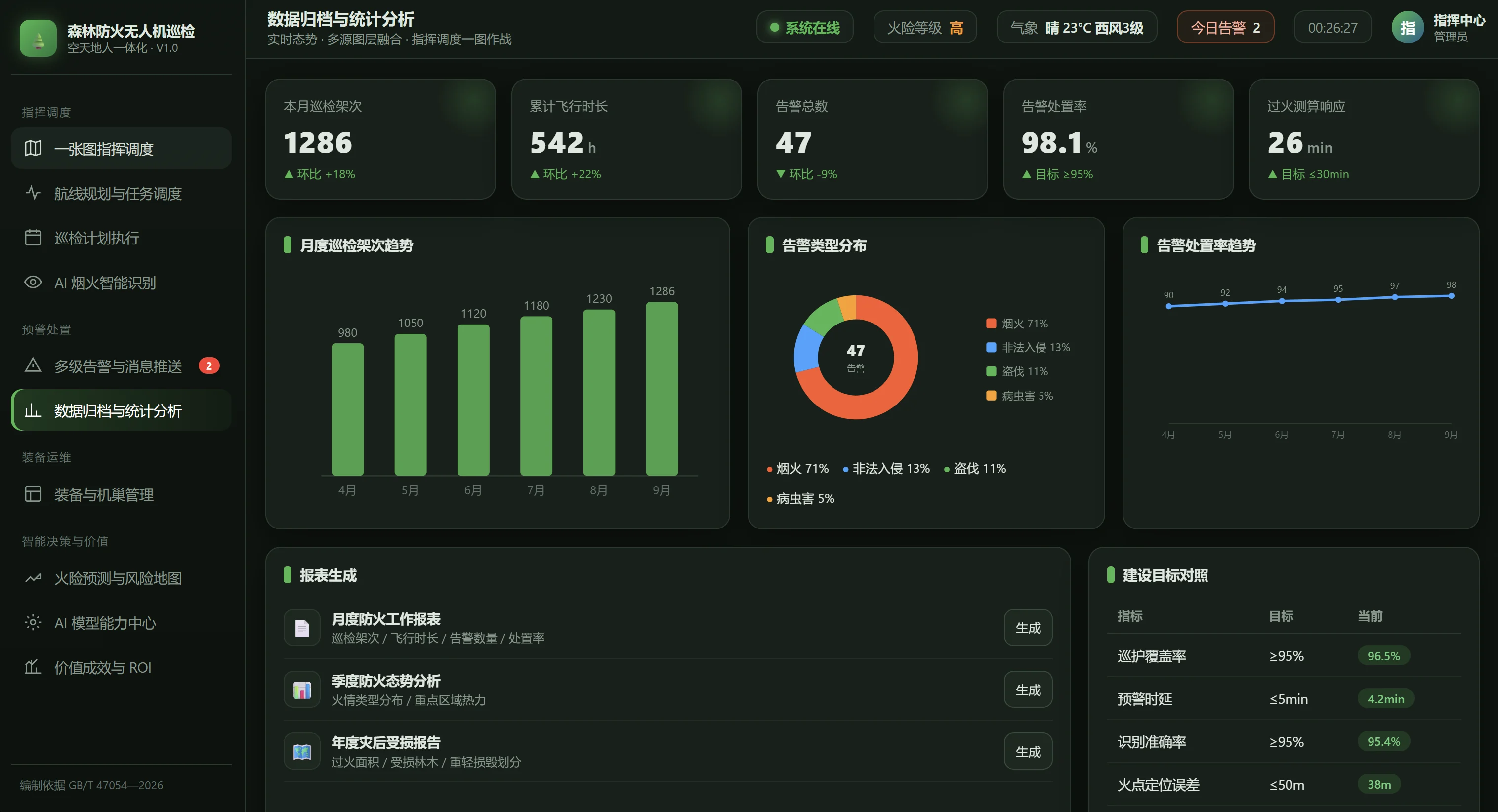Click the 98 data point on the trend line

tap(1452, 296)
